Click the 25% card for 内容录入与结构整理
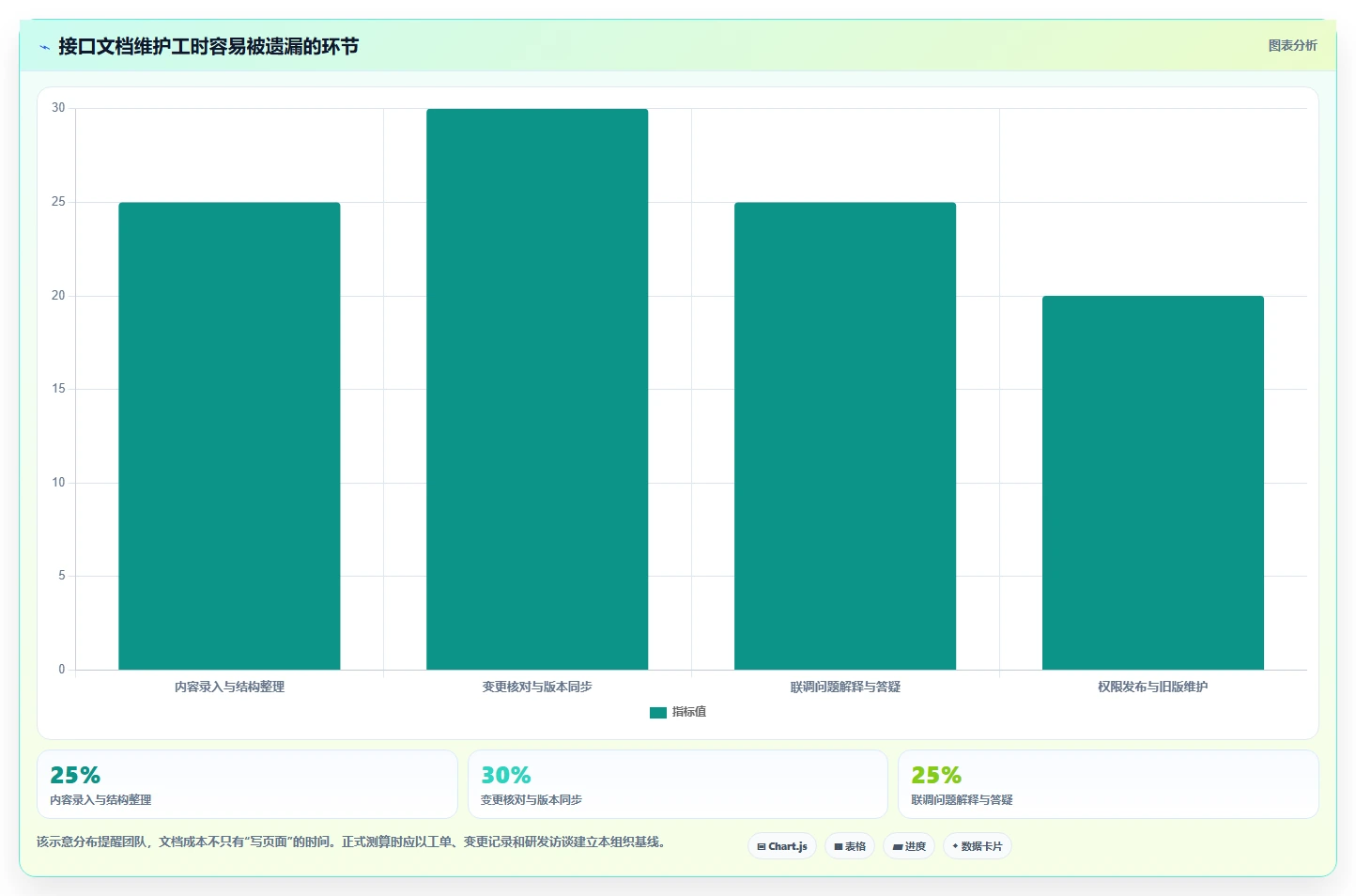The image size is (1356, 896). point(247,784)
